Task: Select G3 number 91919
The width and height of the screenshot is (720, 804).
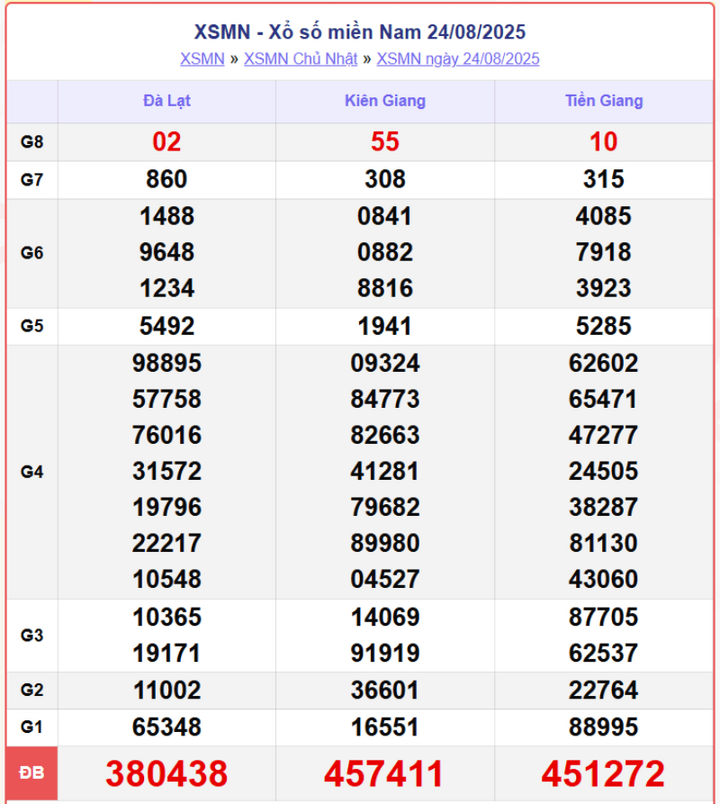Action: point(385,653)
